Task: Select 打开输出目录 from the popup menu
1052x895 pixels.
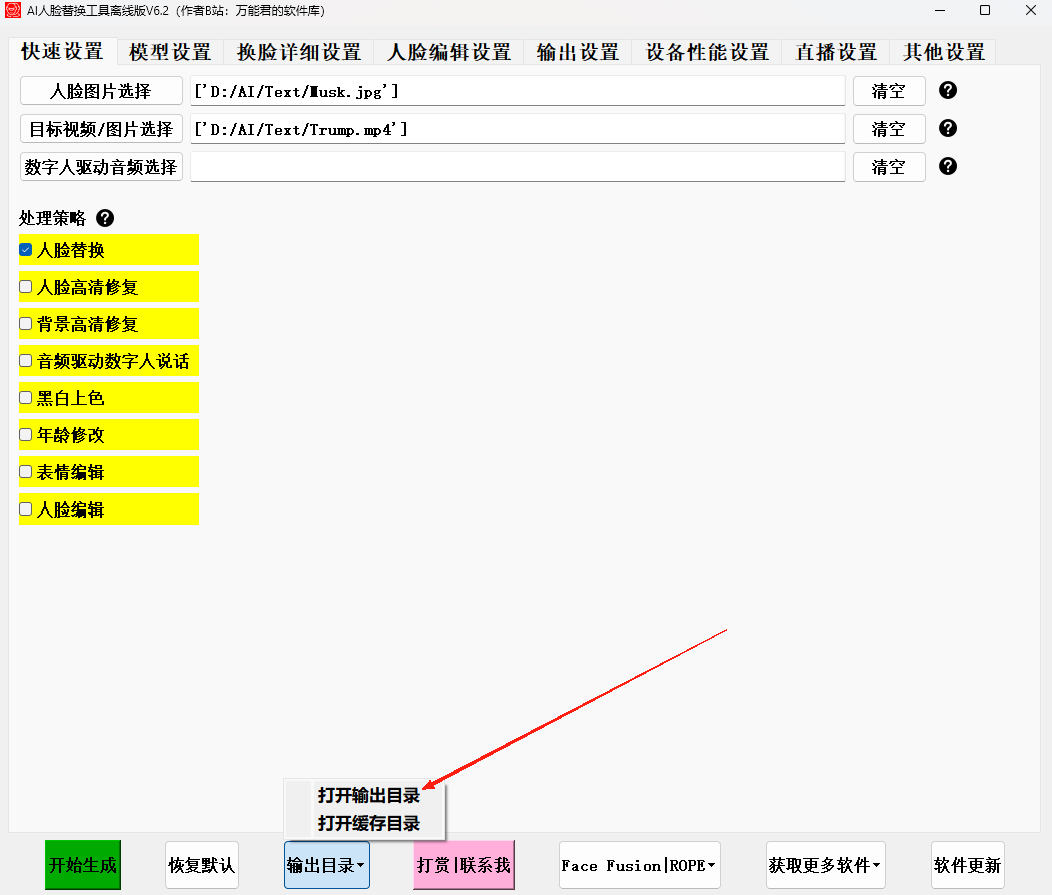Action: (368, 796)
